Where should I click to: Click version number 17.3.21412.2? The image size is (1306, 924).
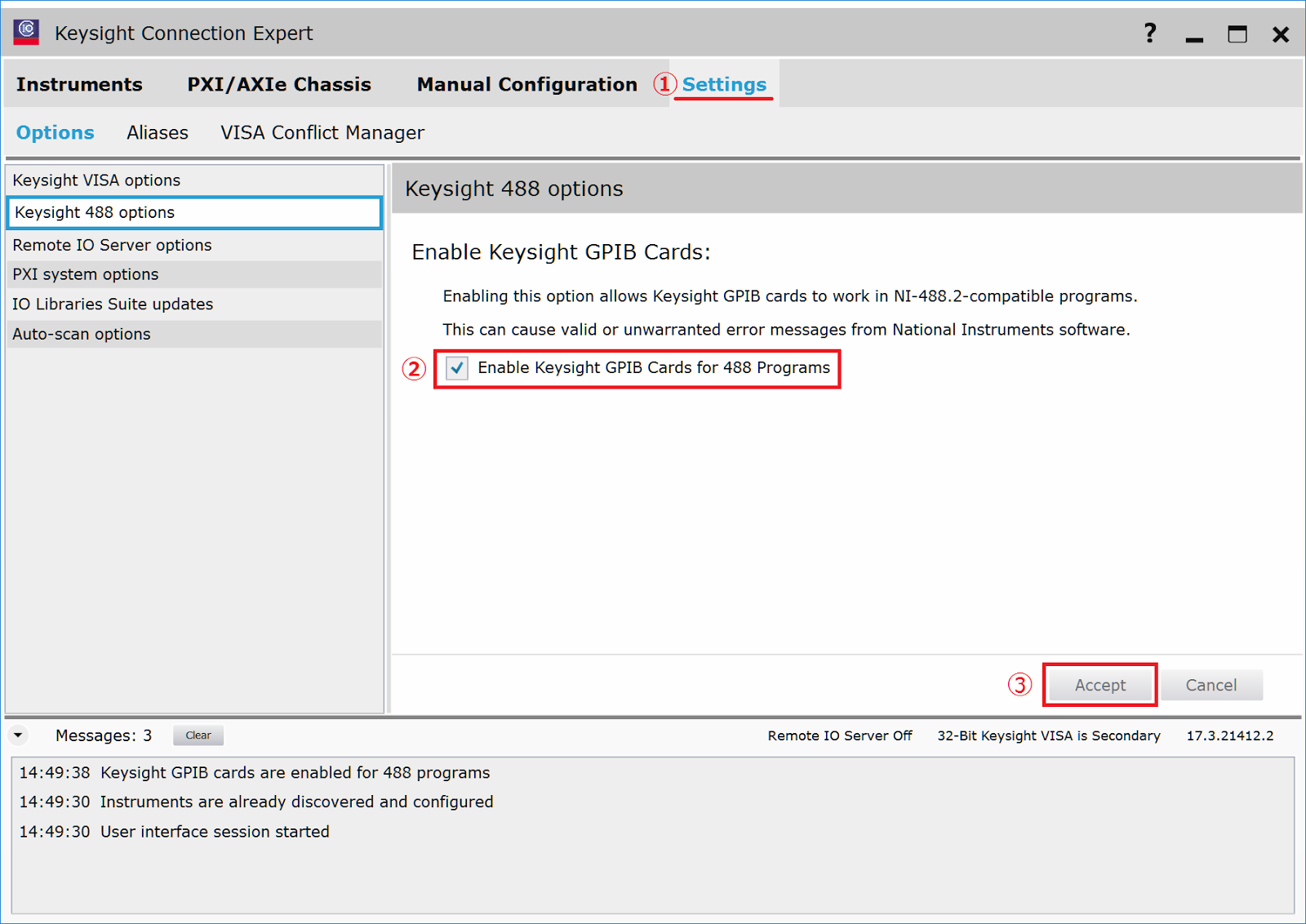click(1230, 735)
